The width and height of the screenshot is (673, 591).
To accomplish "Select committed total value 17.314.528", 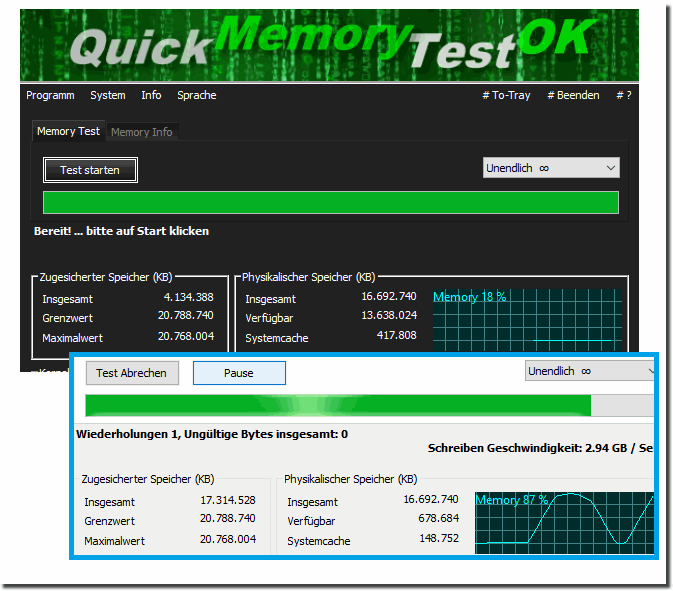I will coord(228,500).
